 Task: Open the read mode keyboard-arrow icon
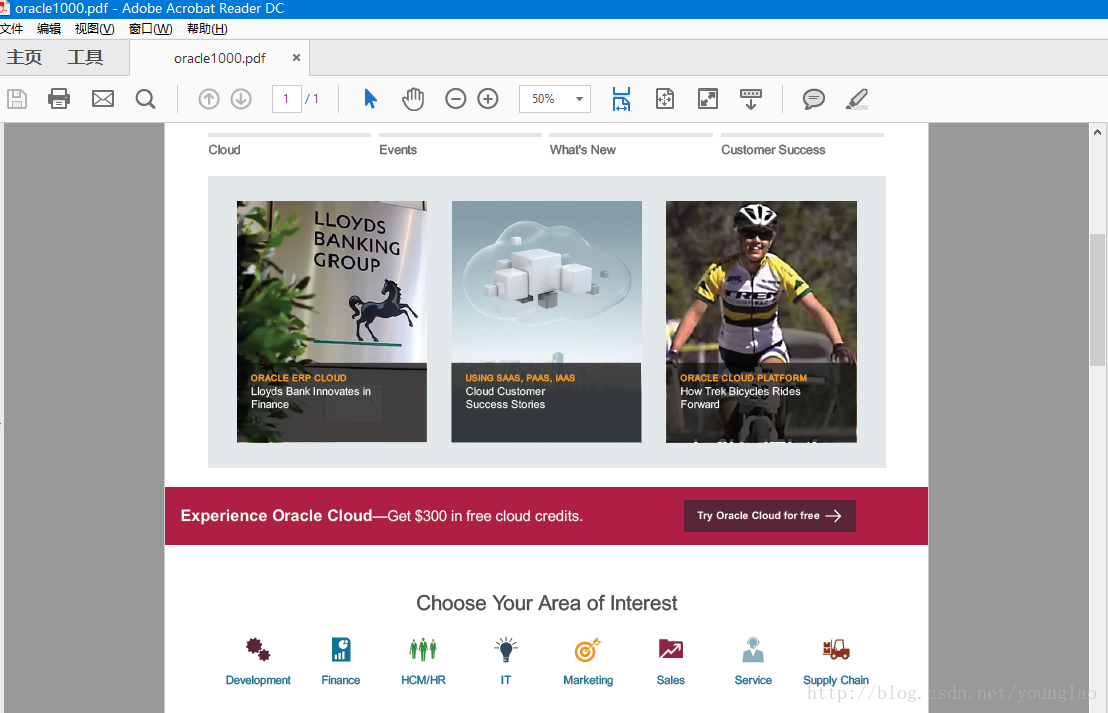(750, 99)
